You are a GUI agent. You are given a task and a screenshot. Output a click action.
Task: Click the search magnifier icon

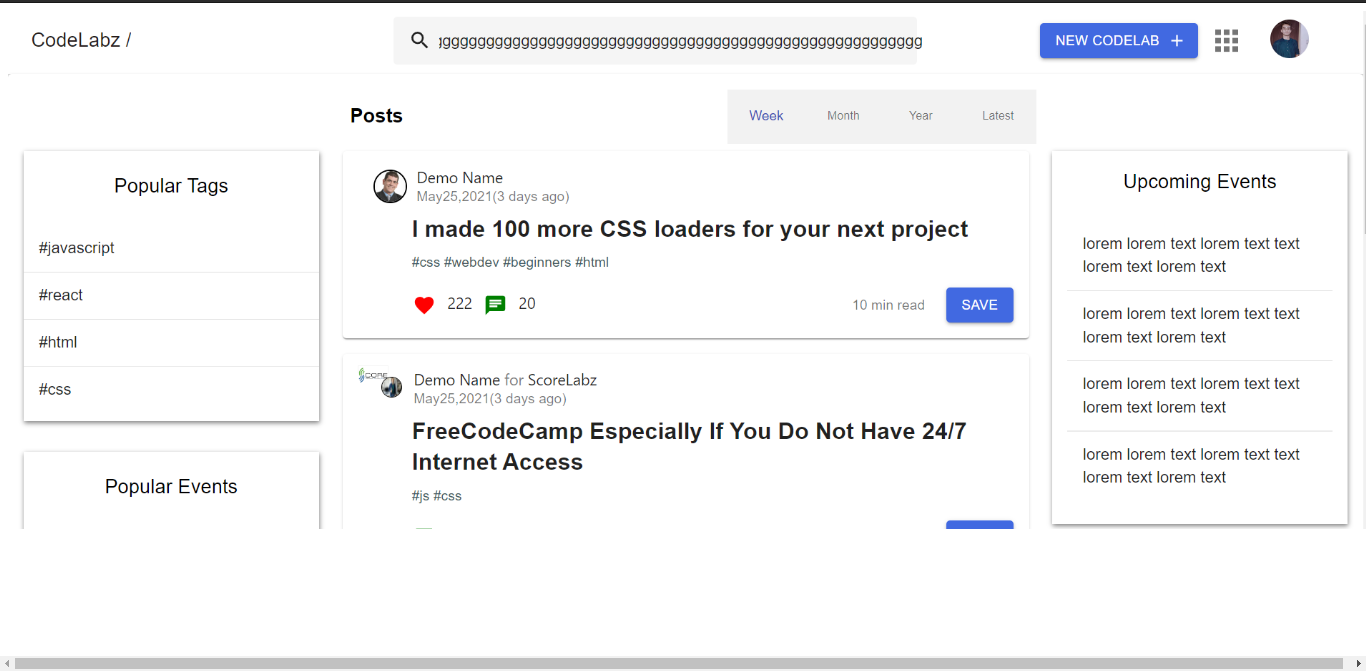click(419, 40)
